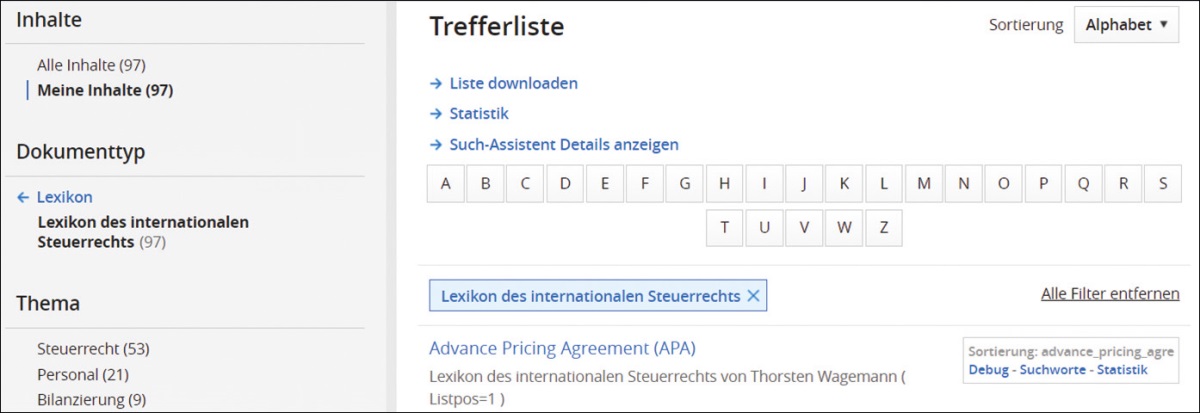Image resolution: width=1200 pixels, height=413 pixels.
Task: Click the Suchworte link
Action: [1053, 370]
